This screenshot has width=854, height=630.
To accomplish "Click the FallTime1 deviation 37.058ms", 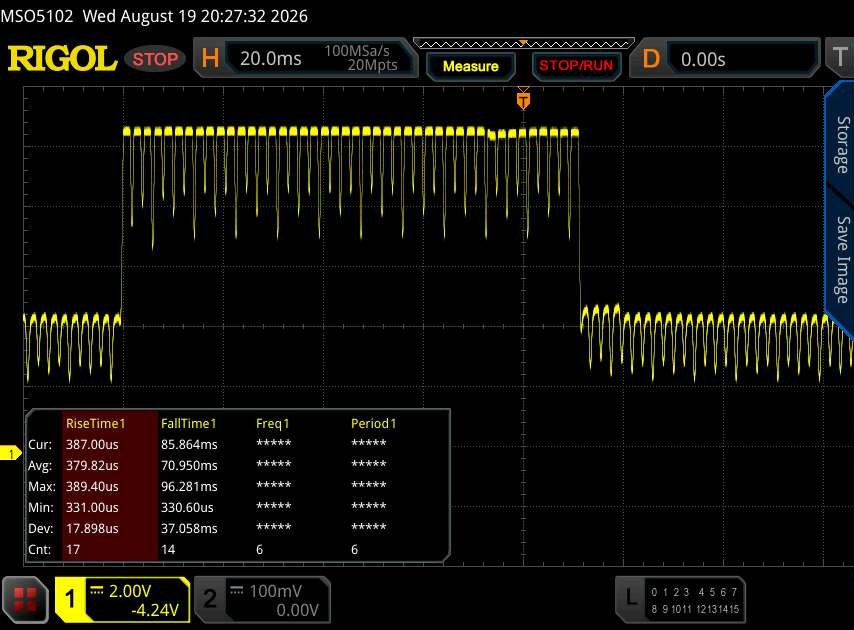I will [189, 528].
